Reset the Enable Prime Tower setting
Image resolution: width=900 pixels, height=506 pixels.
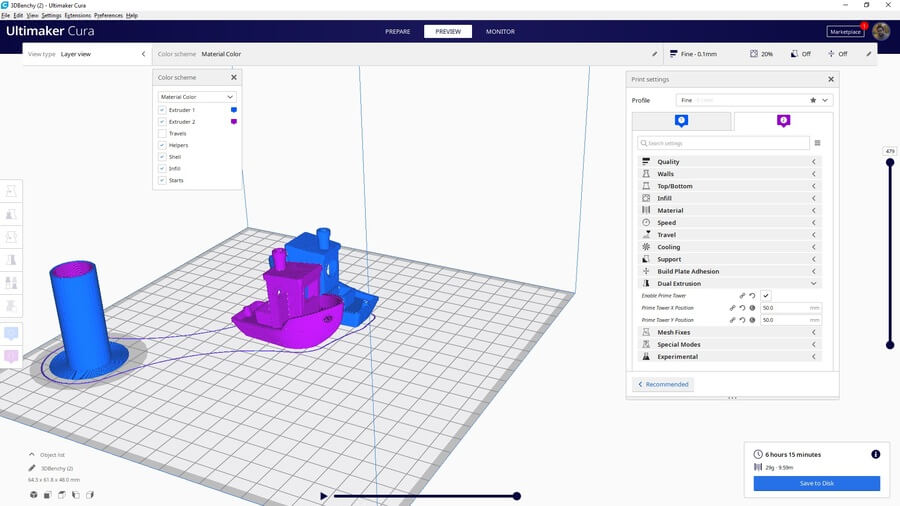tap(751, 296)
